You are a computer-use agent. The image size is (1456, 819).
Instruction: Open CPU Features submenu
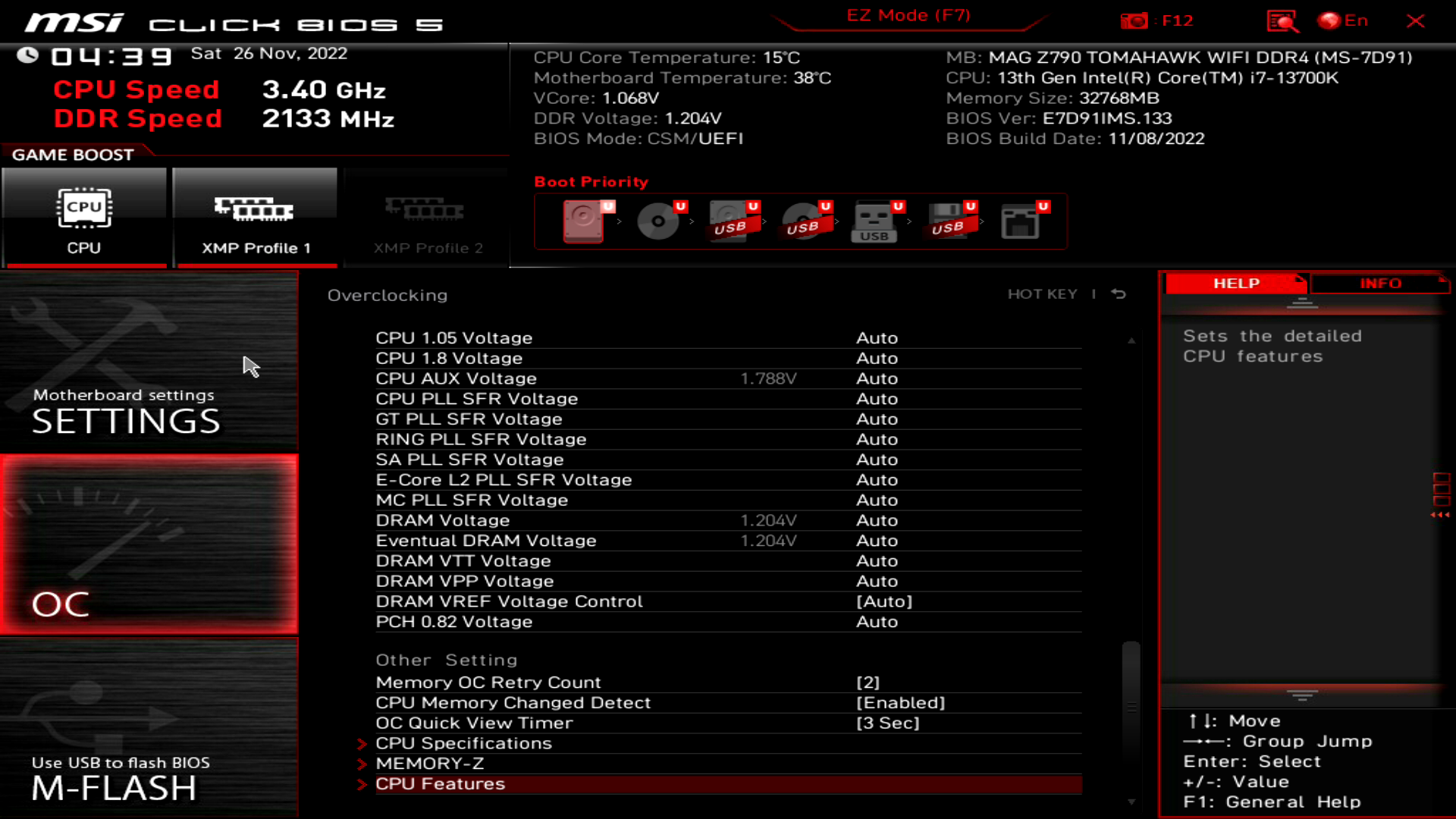(x=728, y=784)
